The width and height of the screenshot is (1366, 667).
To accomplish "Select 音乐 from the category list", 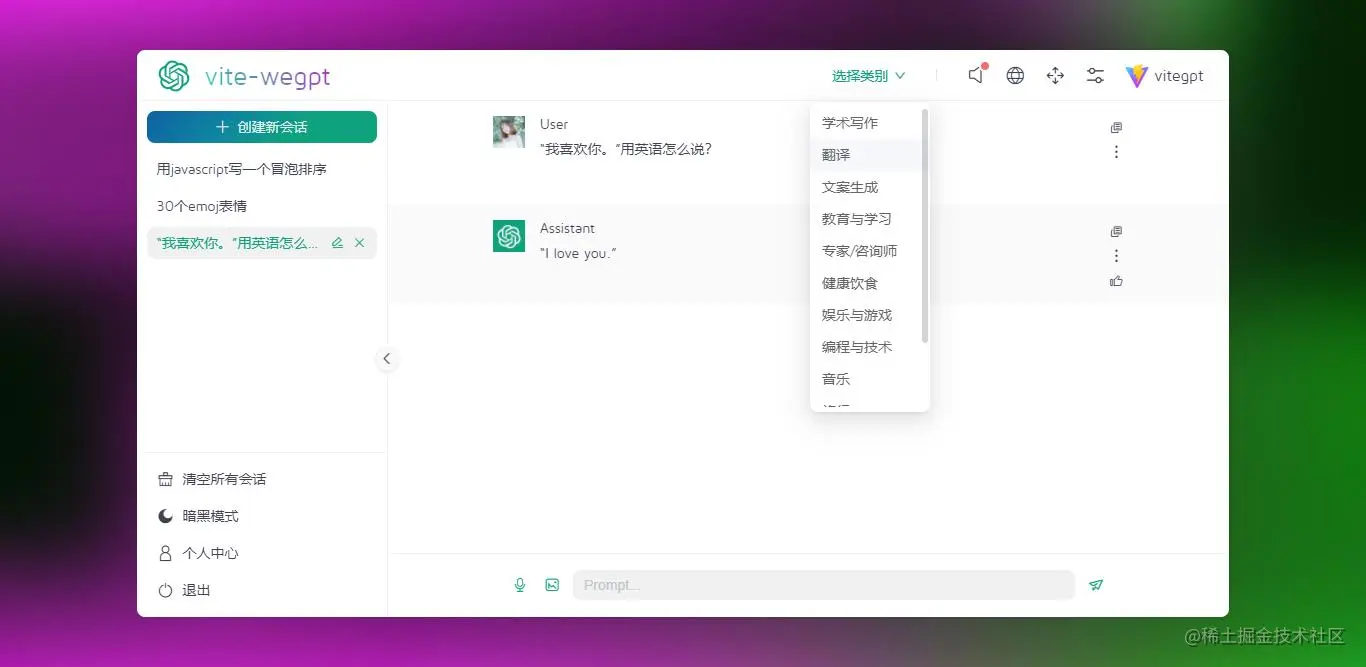I will pyautogui.click(x=865, y=379).
